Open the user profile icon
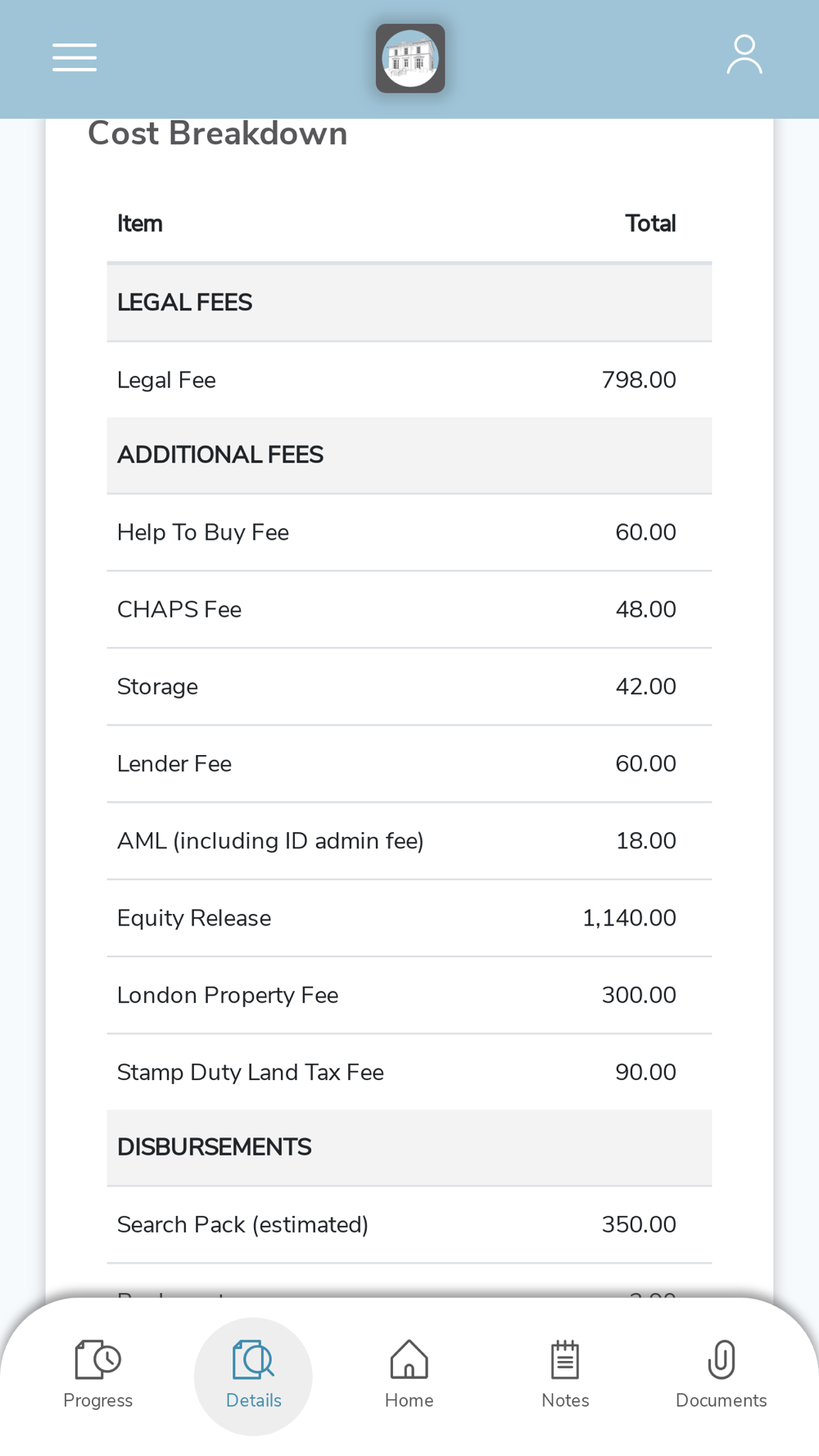819x1456 pixels. click(x=744, y=55)
